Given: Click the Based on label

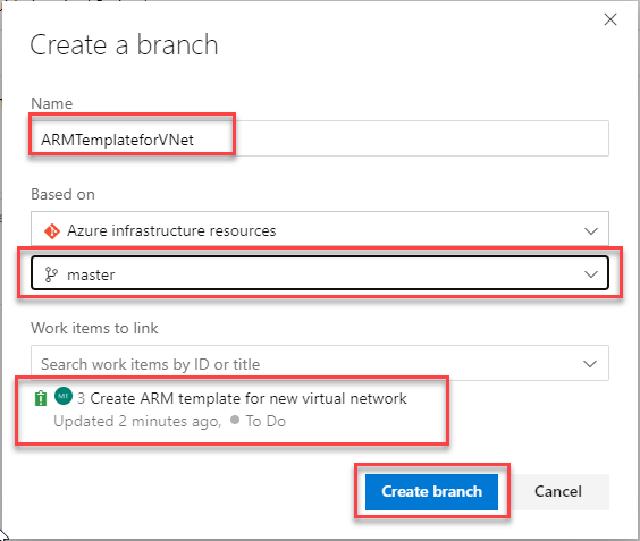Looking at the screenshot, I should 63,194.
